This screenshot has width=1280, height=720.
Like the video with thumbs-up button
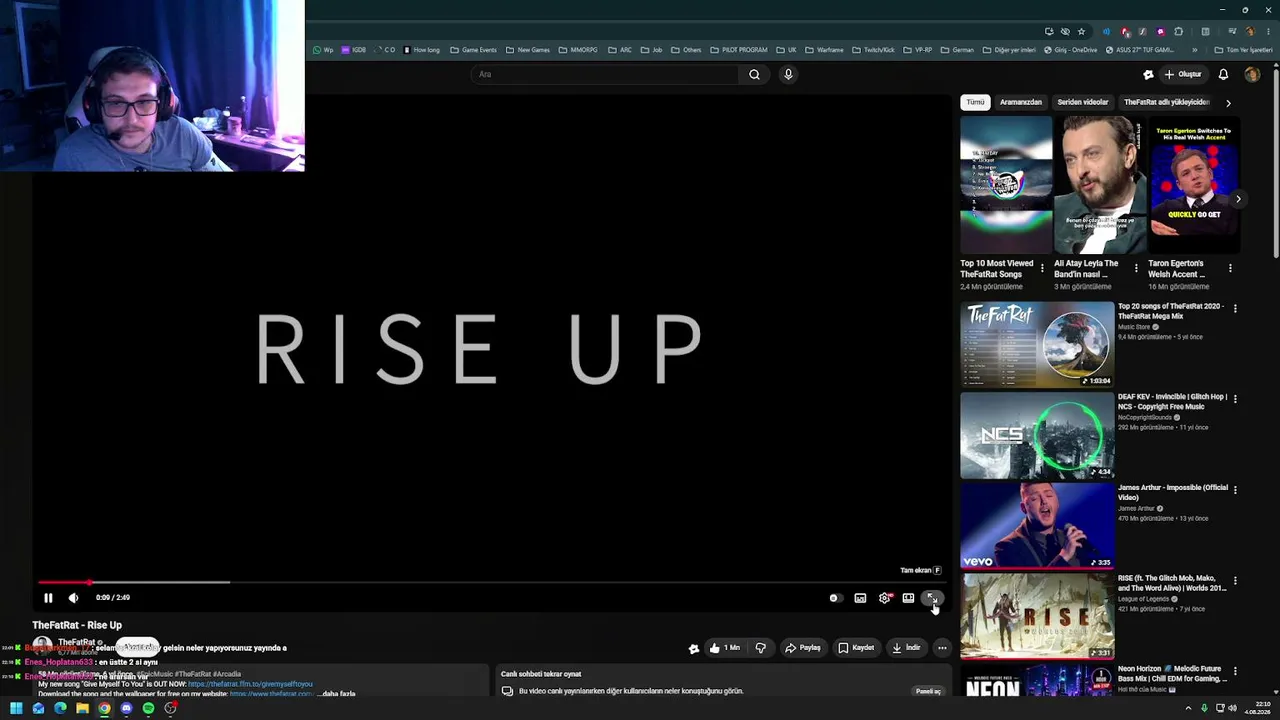pyautogui.click(x=724, y=648)
